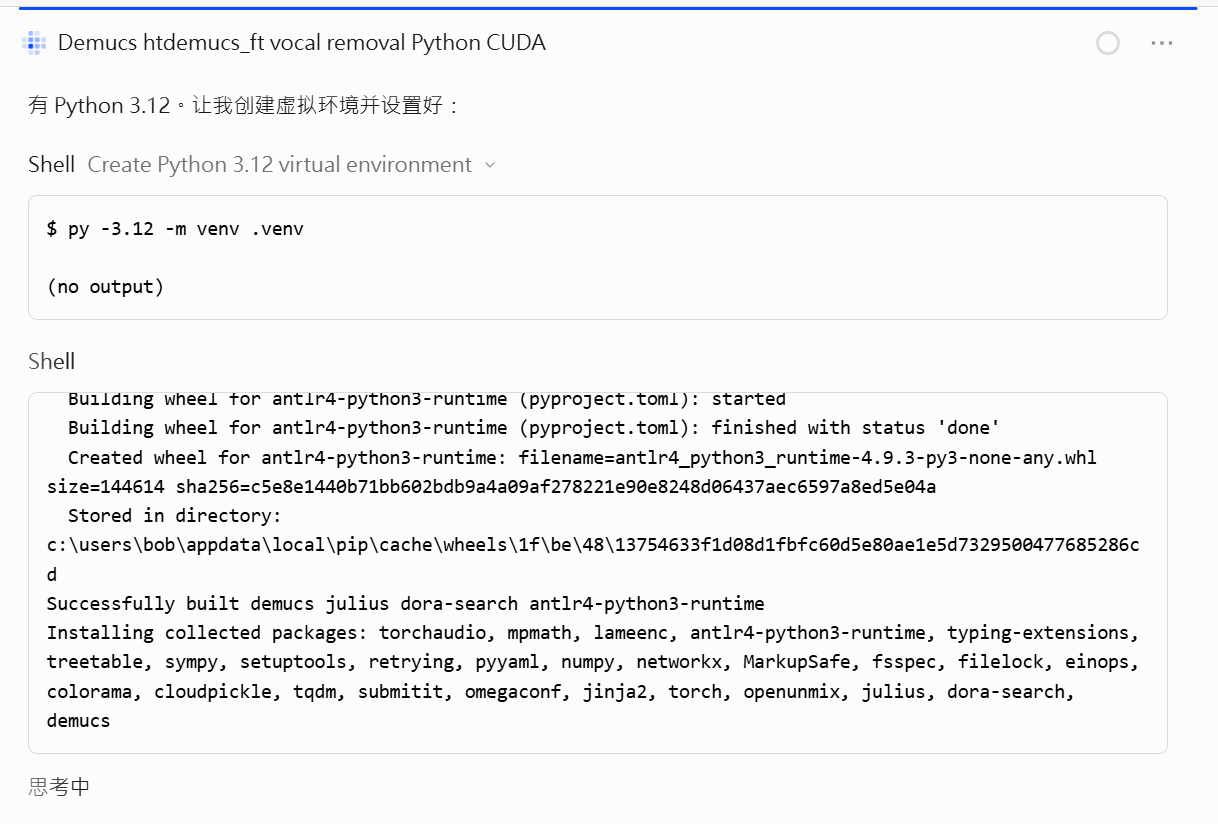Click the first 'Shell' step label
1218x824 pixels.
click(51, 165)
